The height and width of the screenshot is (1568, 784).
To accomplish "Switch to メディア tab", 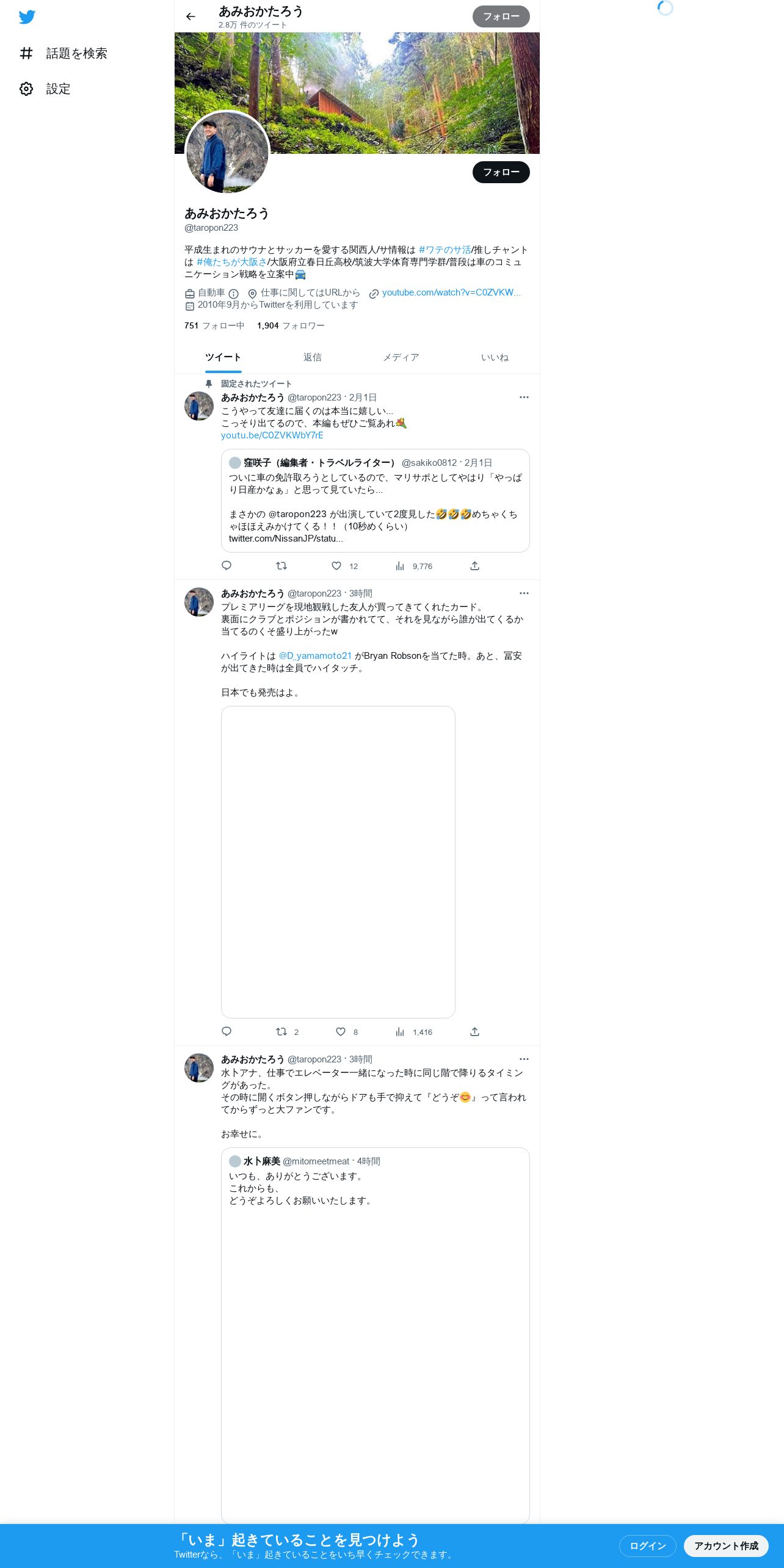I will pos(401,358).
